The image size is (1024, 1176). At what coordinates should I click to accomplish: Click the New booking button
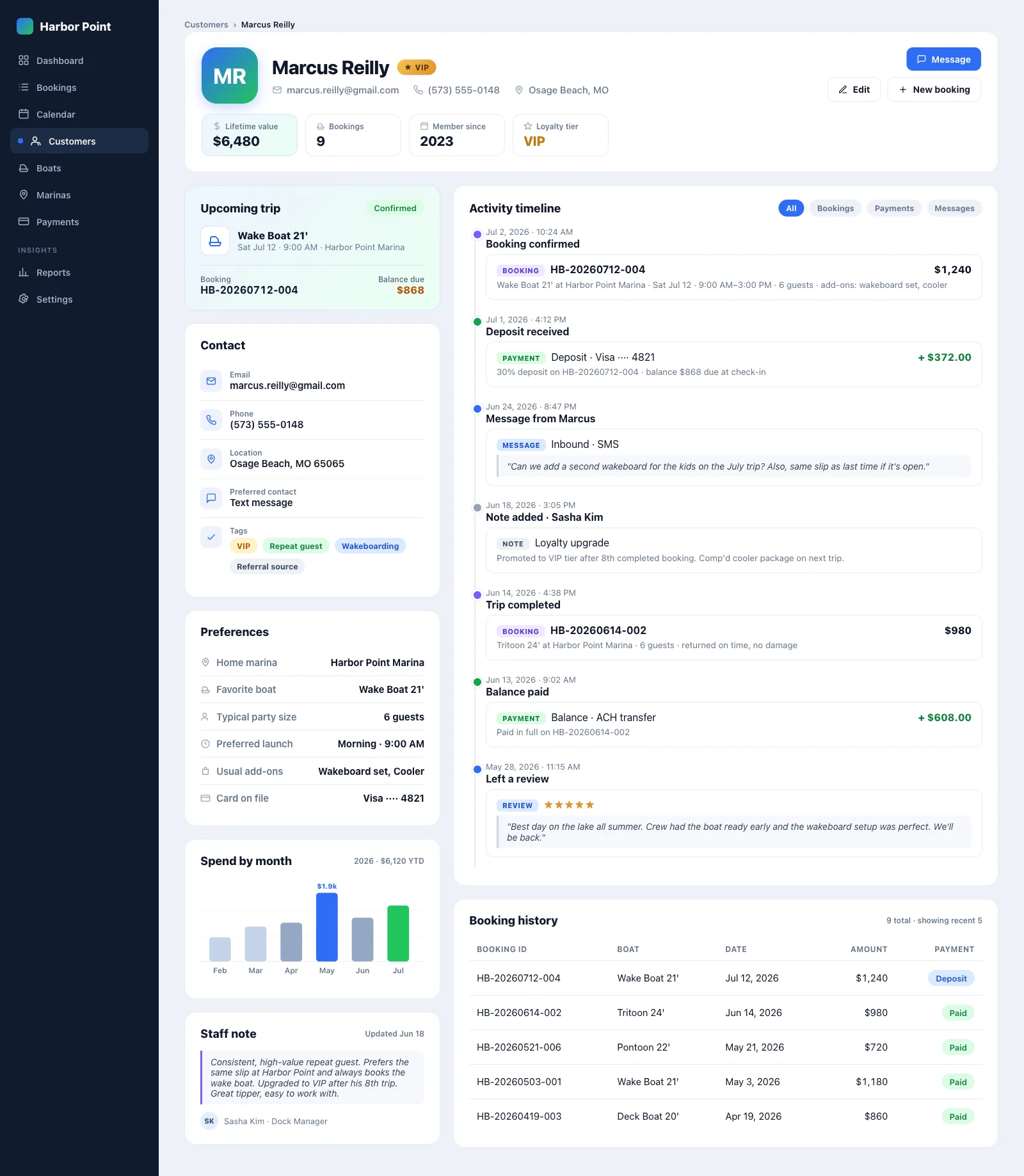pyautogui.click(x=934, y=90)
